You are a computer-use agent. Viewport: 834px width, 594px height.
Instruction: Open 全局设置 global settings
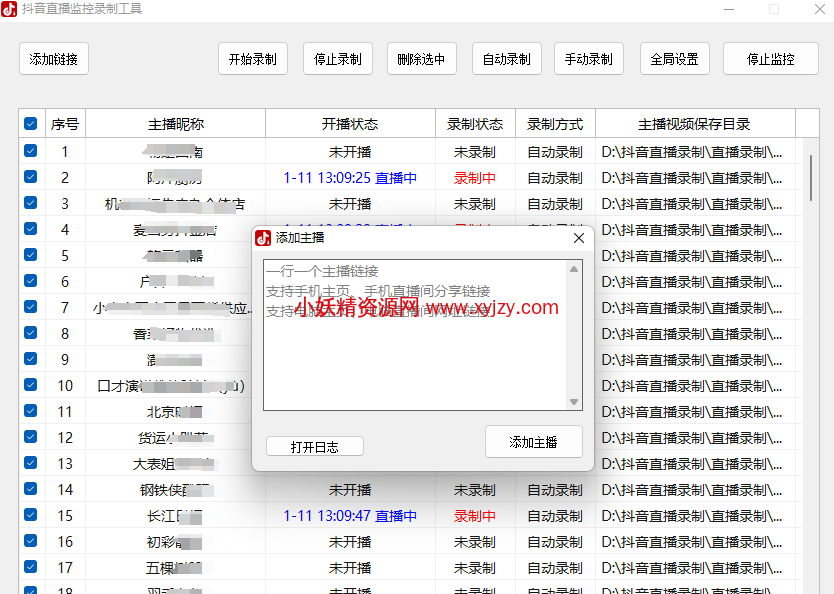pos(674,59)
